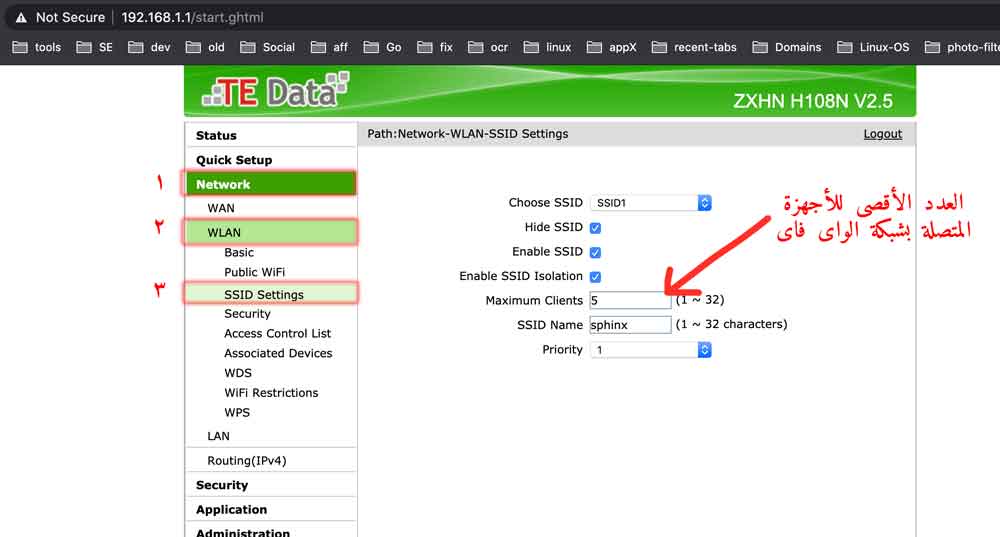Click the Not Secure warning icon
The height and width of the screenshot is (537, 1000).
pos(20,18)
